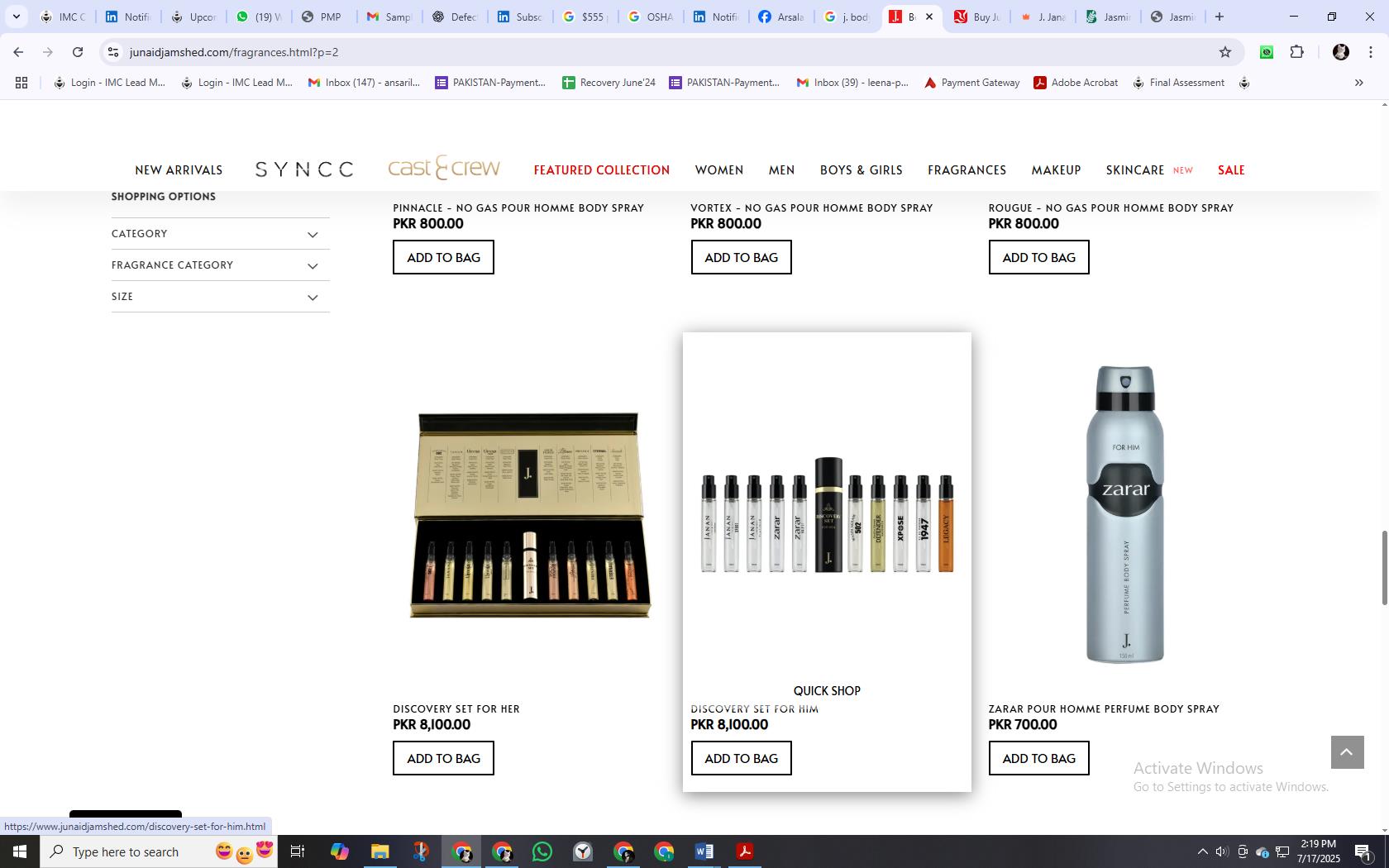
Task: Open the cast & crew logo link
Action: (444, 168)
